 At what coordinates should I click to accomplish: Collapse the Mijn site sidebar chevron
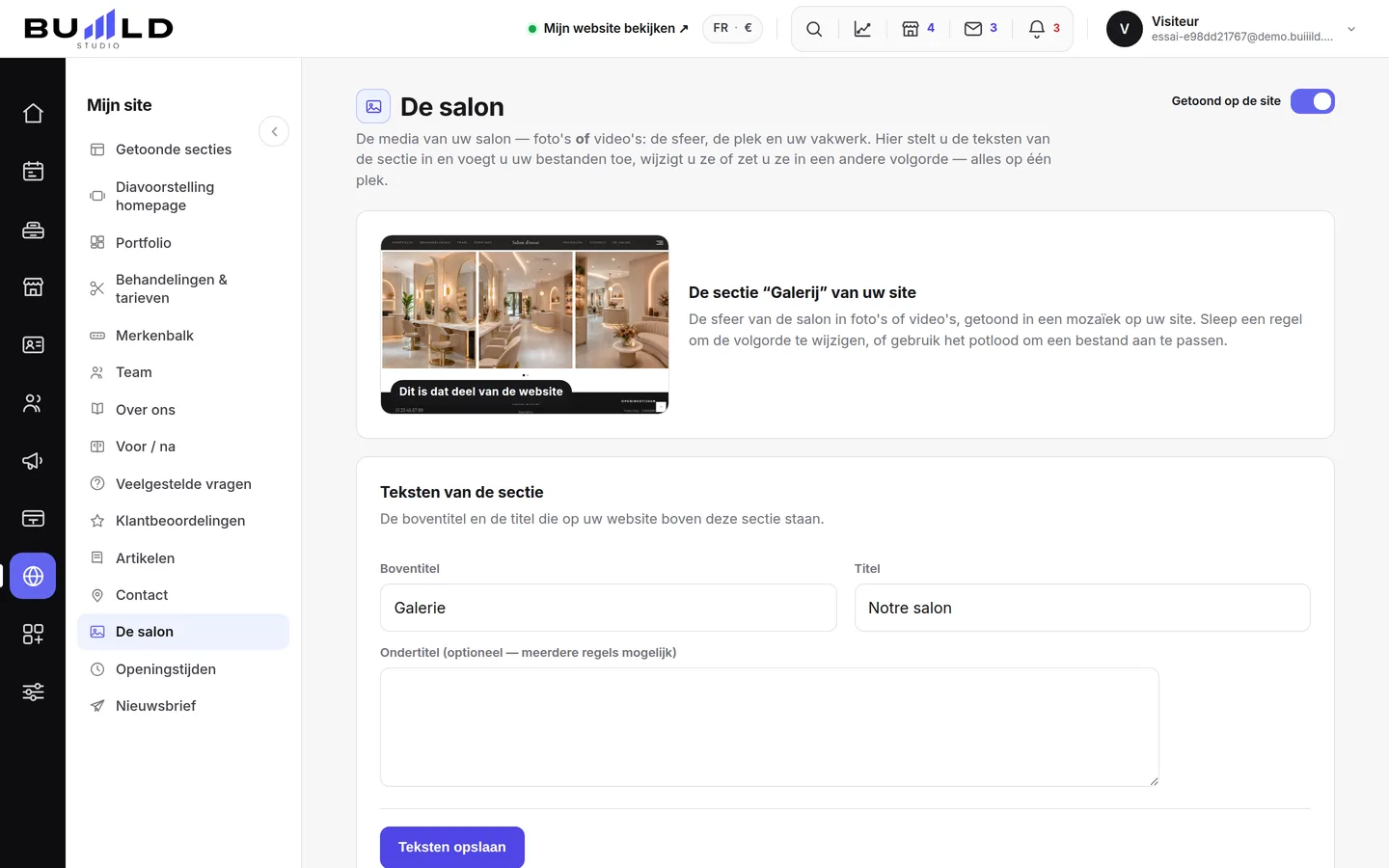[274, 131]
